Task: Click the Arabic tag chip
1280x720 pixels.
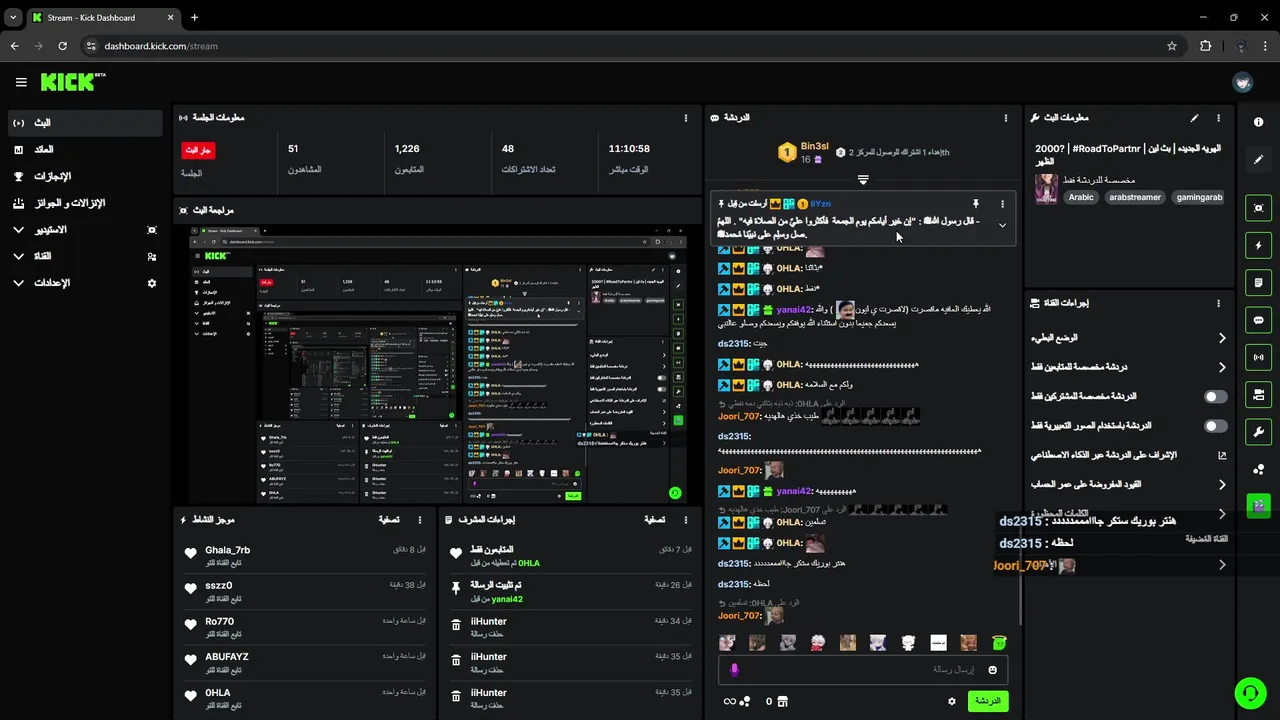Action: coord(1081,197)
